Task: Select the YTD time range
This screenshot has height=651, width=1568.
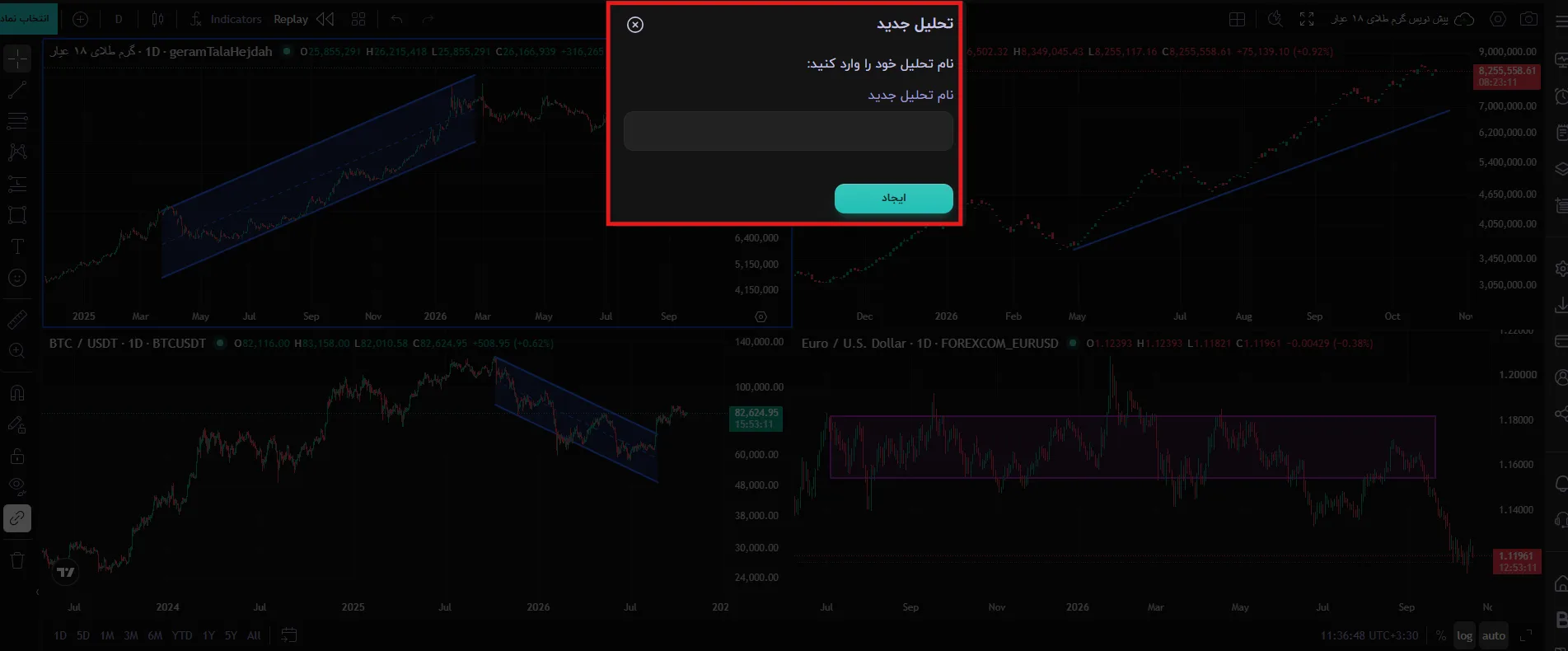Action: pos(182,635)
